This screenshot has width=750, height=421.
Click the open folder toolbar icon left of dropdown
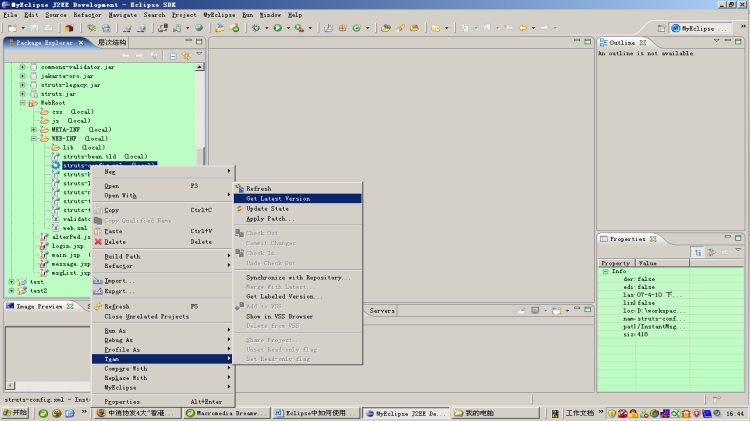click(x=435, y=28)
